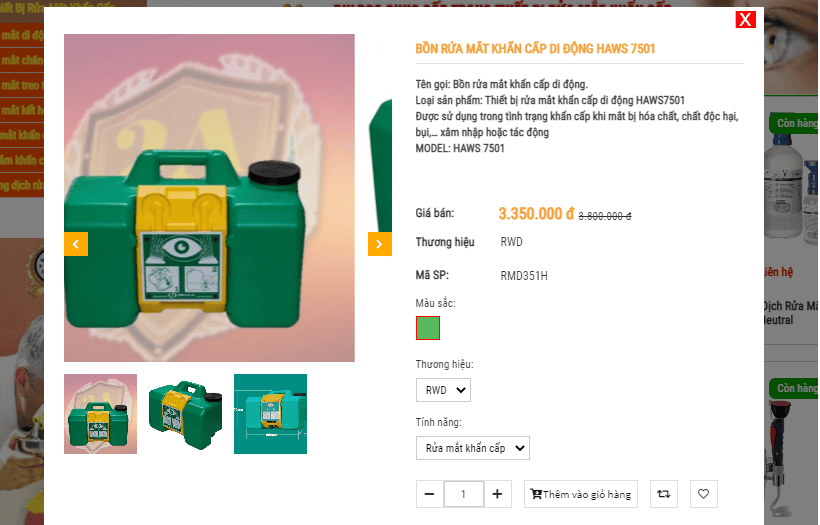Increase quantity with plus button
Viewport: 820px width, 525px height.
[497, 494]
